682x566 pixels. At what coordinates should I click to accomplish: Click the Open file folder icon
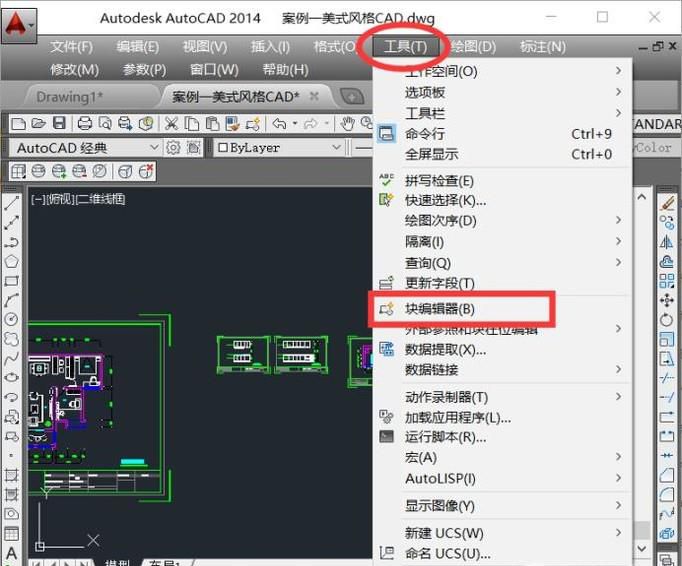click(x=39, y=124)
